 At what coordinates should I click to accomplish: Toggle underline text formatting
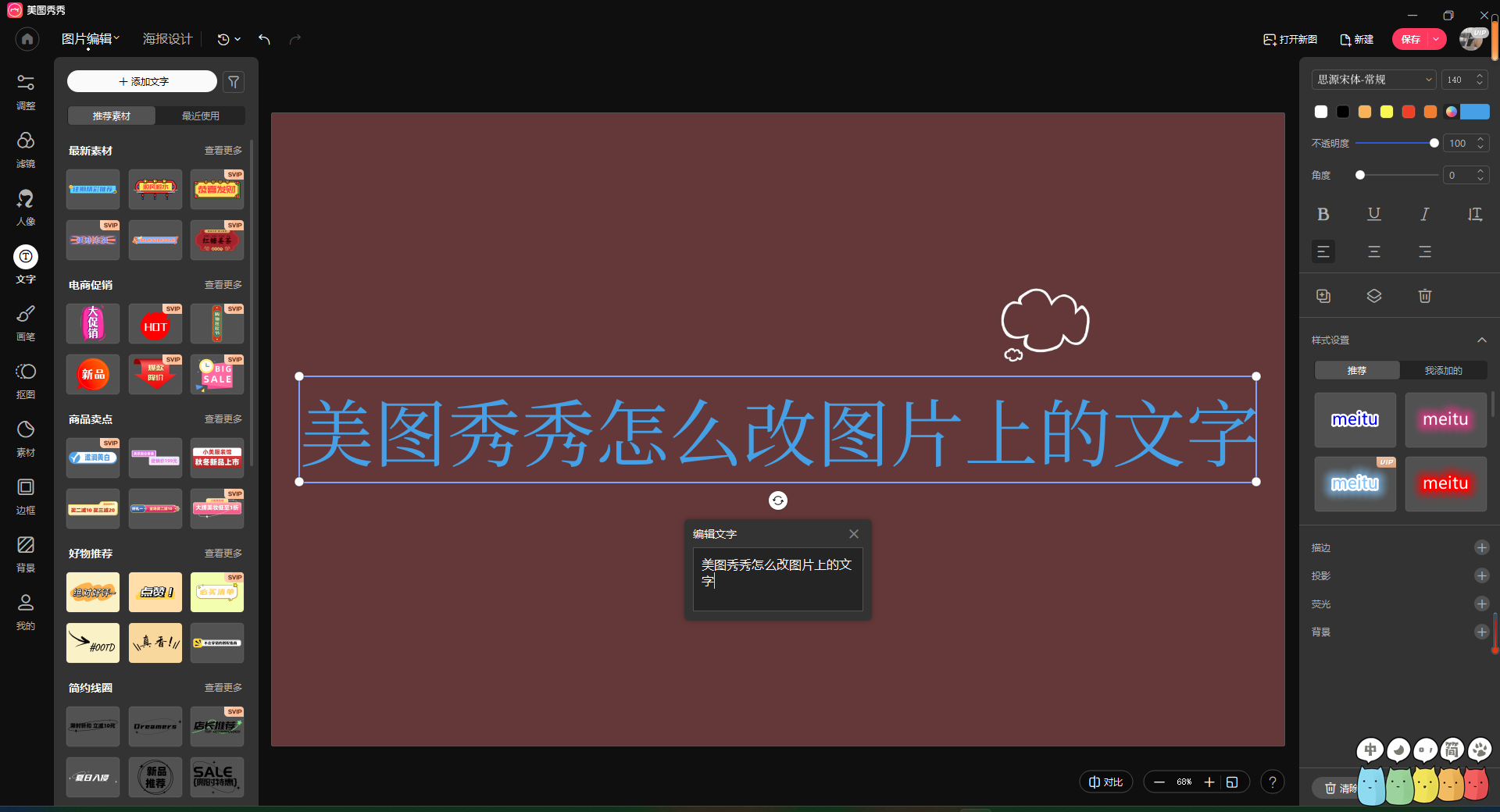(1374, 214)
